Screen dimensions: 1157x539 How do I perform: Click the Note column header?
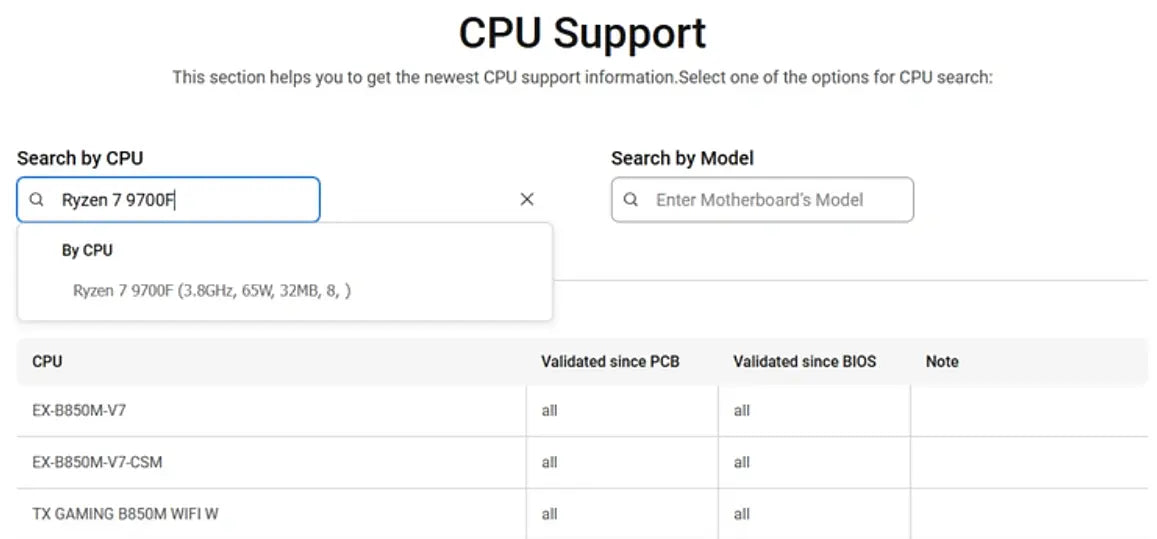tap(942, 362)
